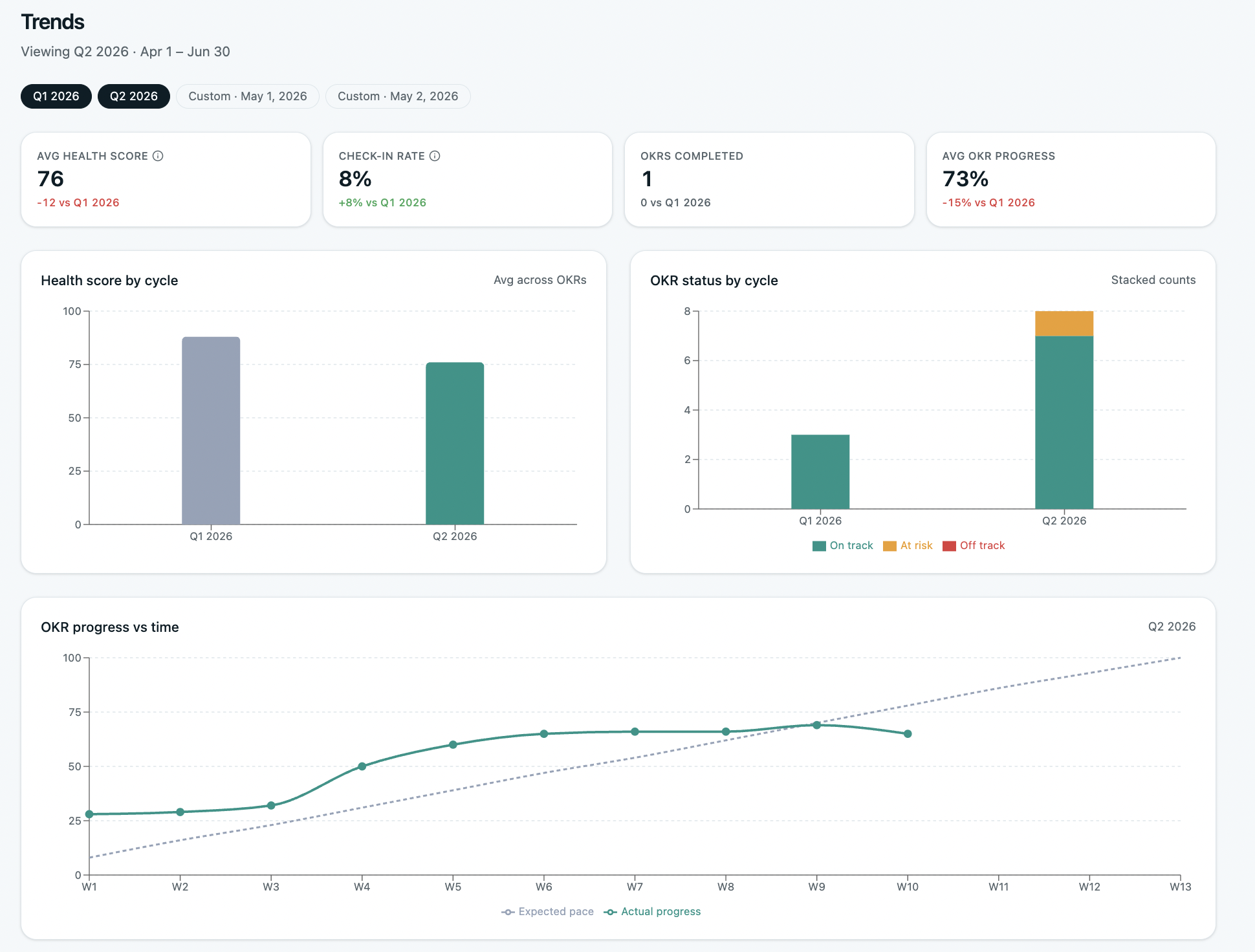Click the W9 actual progress data point
The height and width of the screenshot is (952, 1255).
pos(817,725)
